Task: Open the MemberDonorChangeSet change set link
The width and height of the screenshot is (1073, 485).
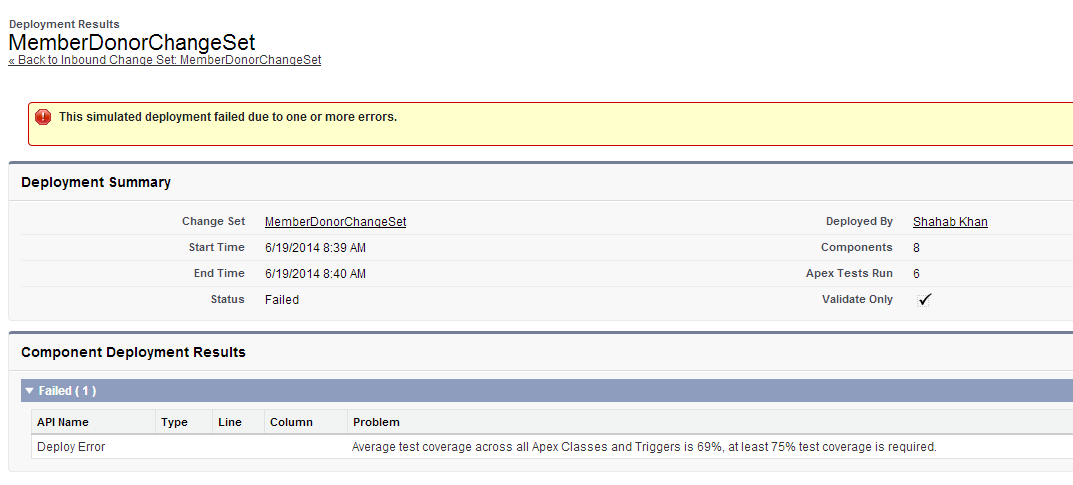Action: pyautogui.click(x=335, y=222)
